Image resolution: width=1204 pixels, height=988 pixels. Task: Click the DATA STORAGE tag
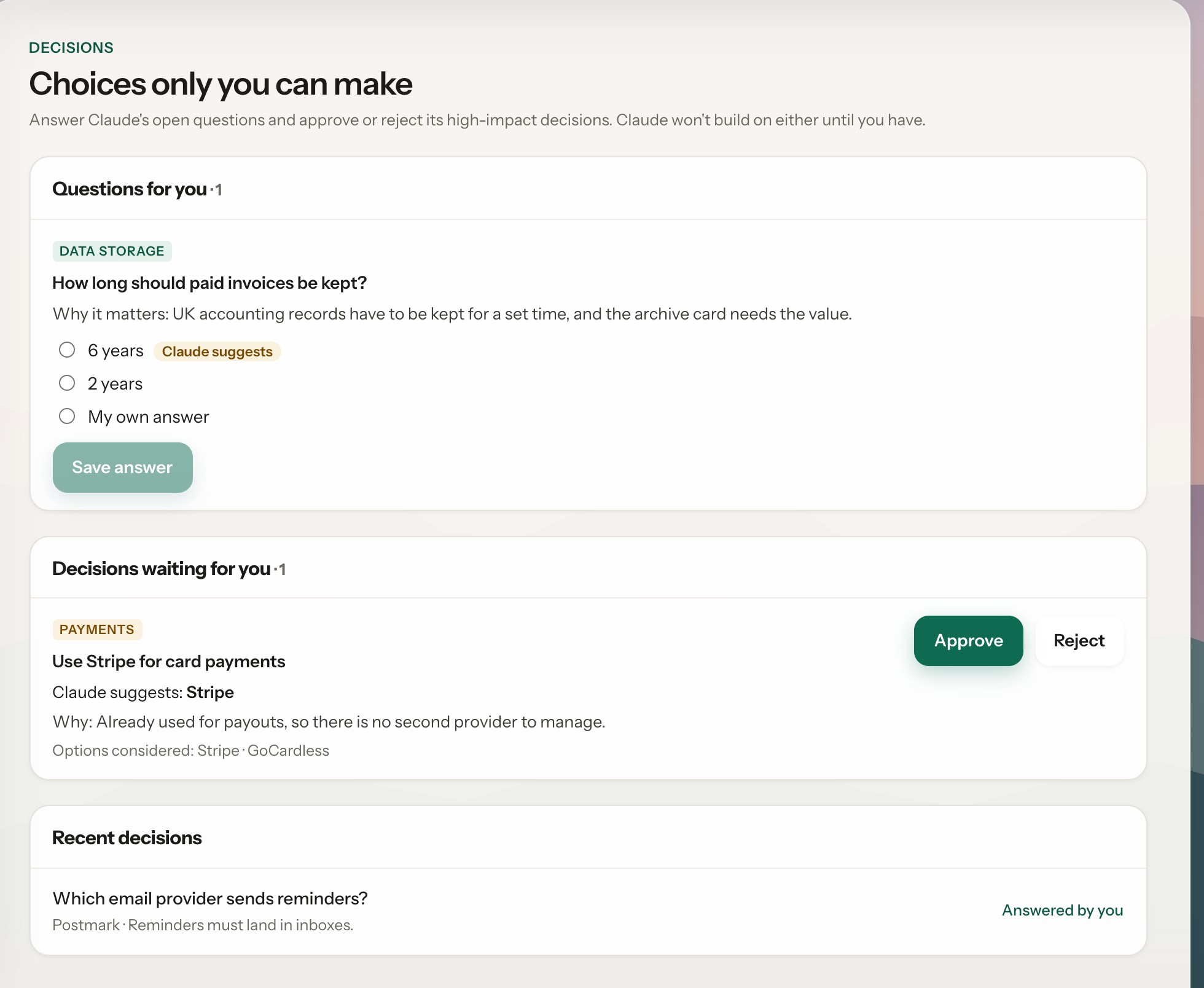112,251
